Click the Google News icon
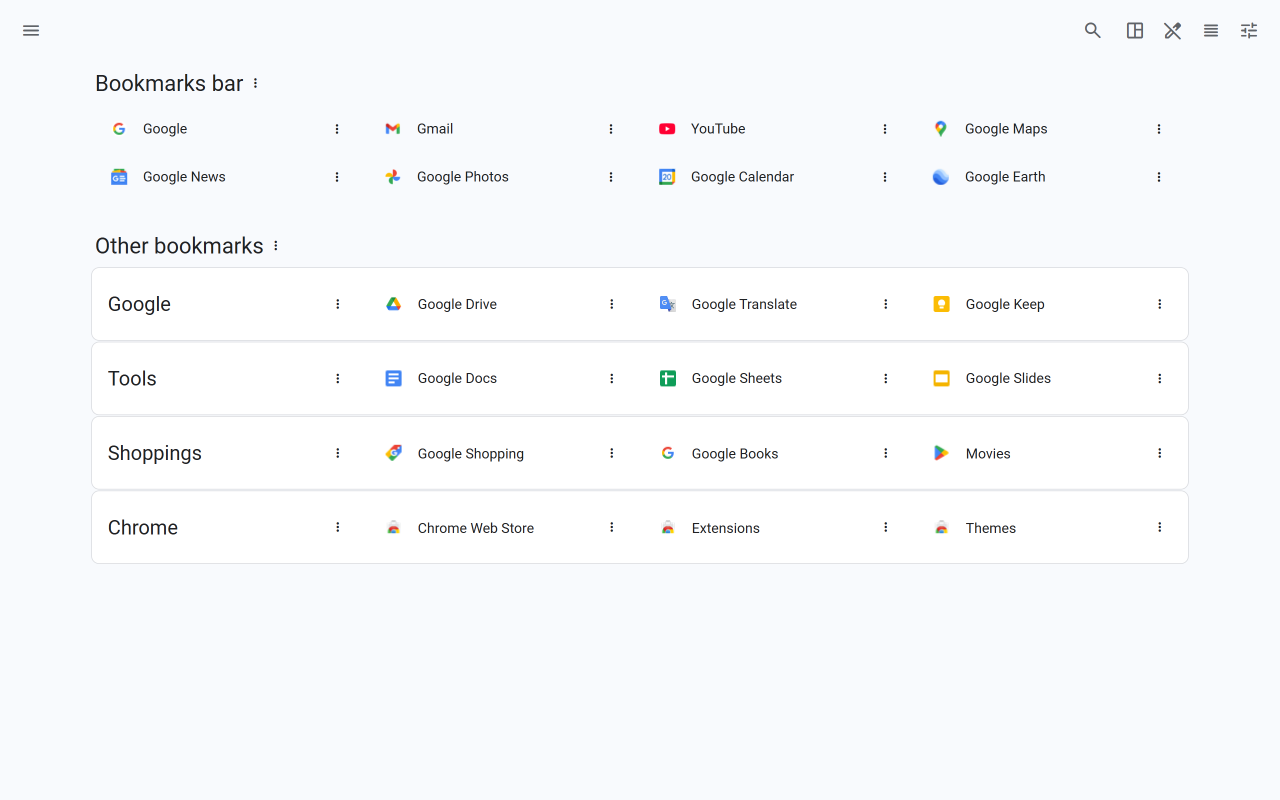 [x=119, y=177]
